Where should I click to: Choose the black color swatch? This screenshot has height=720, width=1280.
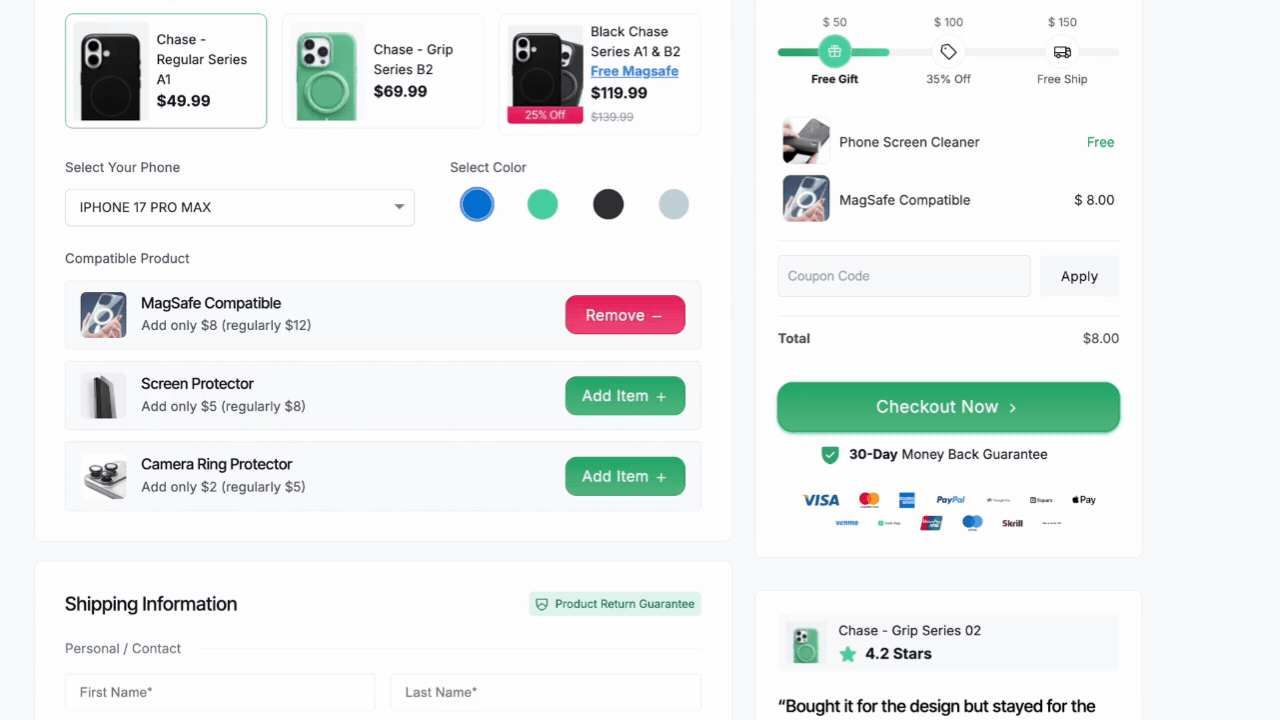coord(608,205)
